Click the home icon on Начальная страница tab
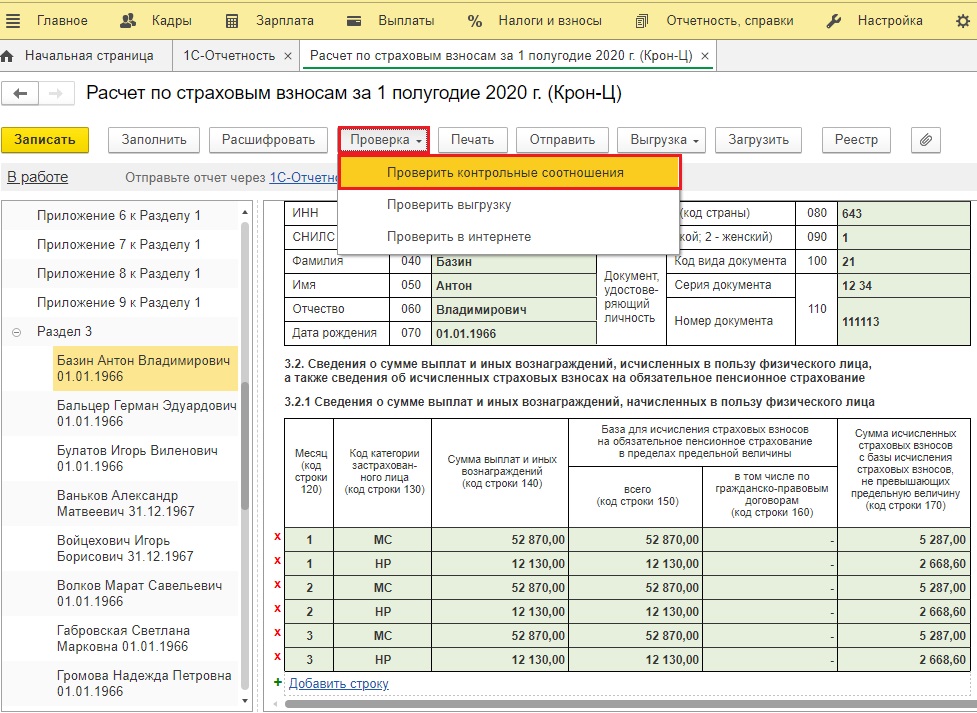 point(8,56)
